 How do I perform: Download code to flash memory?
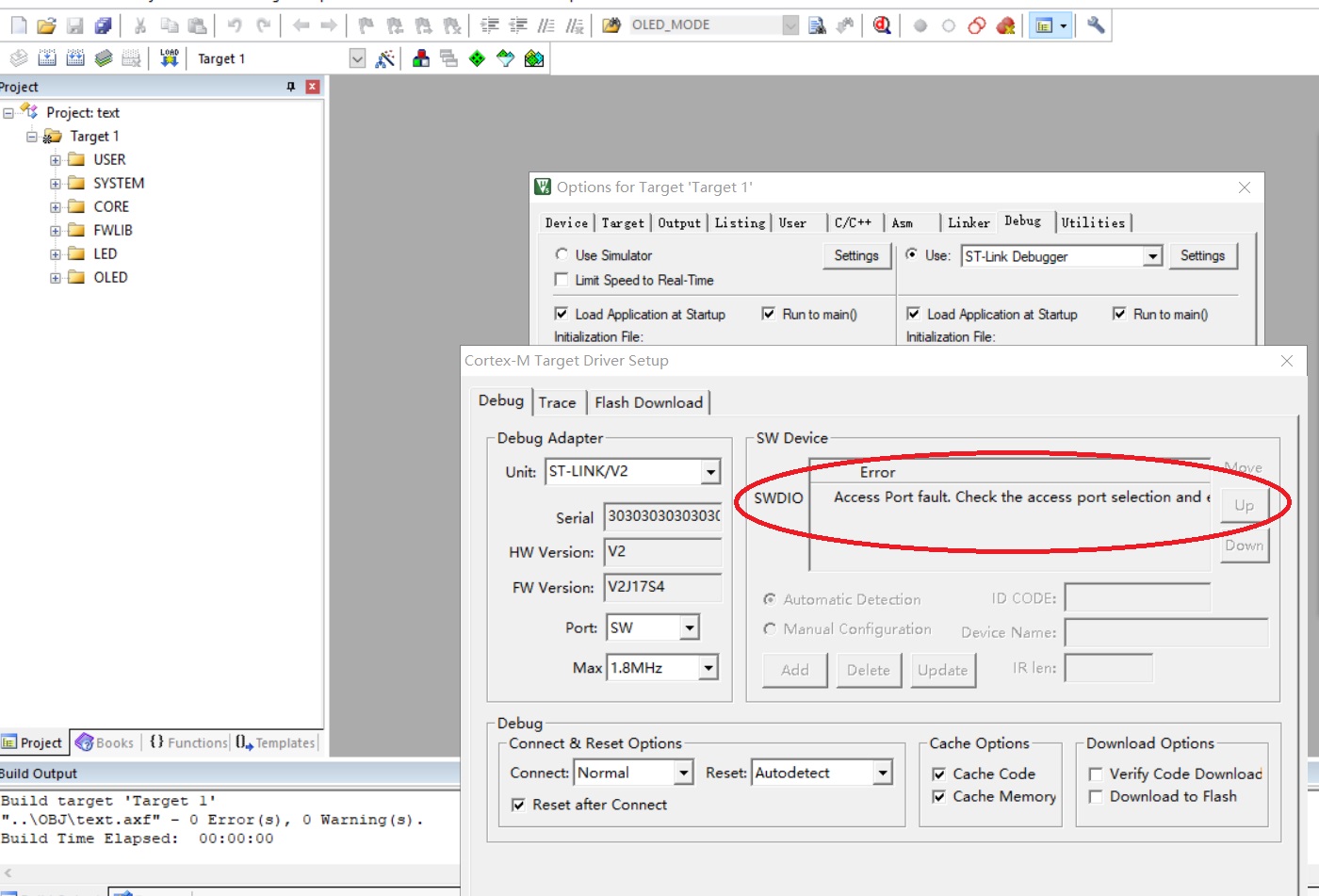tap(168, 57)
